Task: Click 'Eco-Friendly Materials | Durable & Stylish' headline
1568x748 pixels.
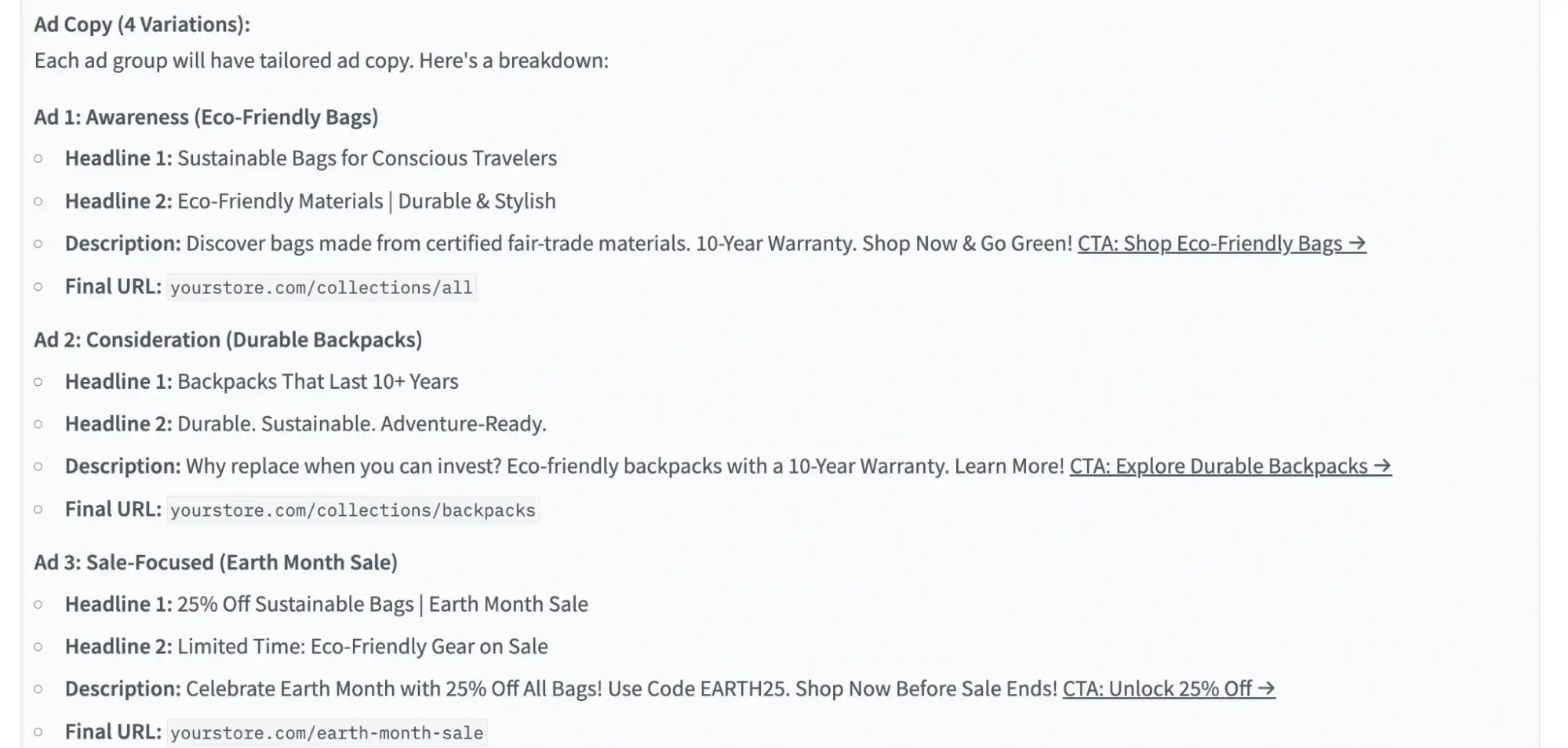Action: 366,202
